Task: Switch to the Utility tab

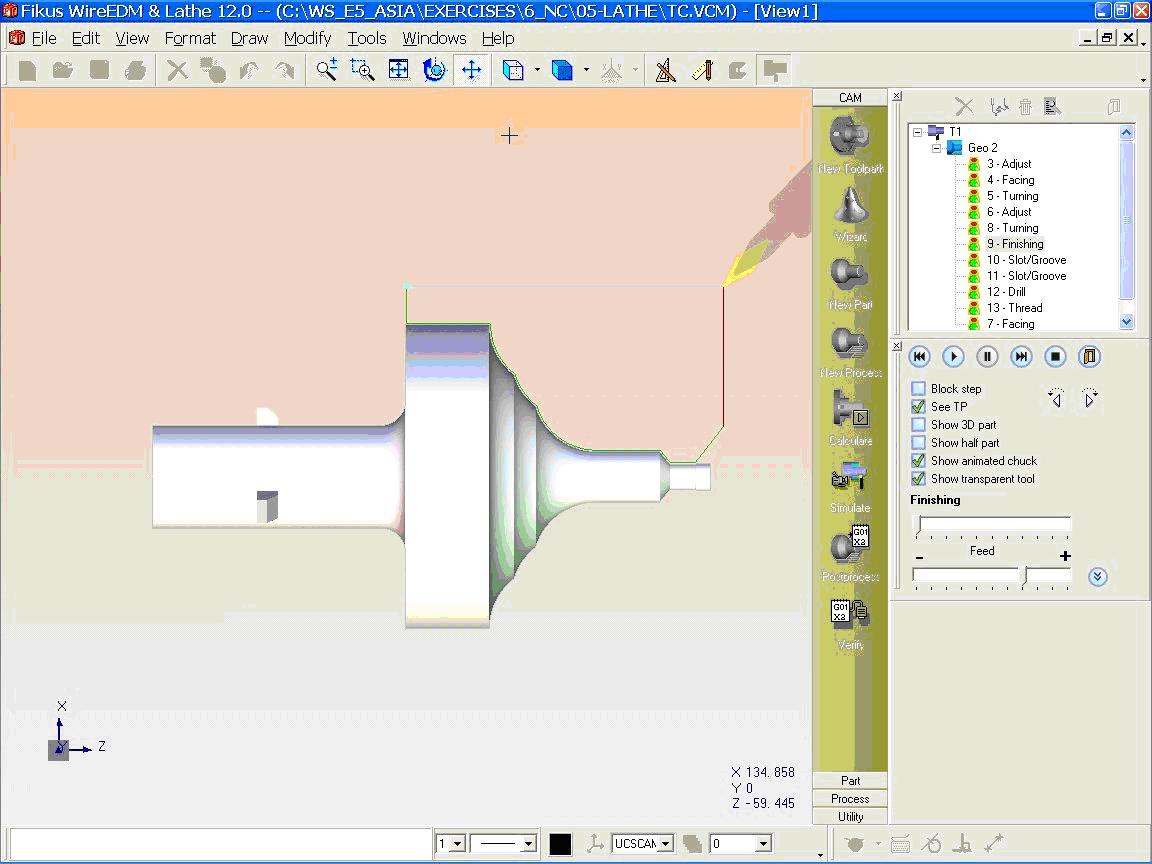Action: (850, 816)
